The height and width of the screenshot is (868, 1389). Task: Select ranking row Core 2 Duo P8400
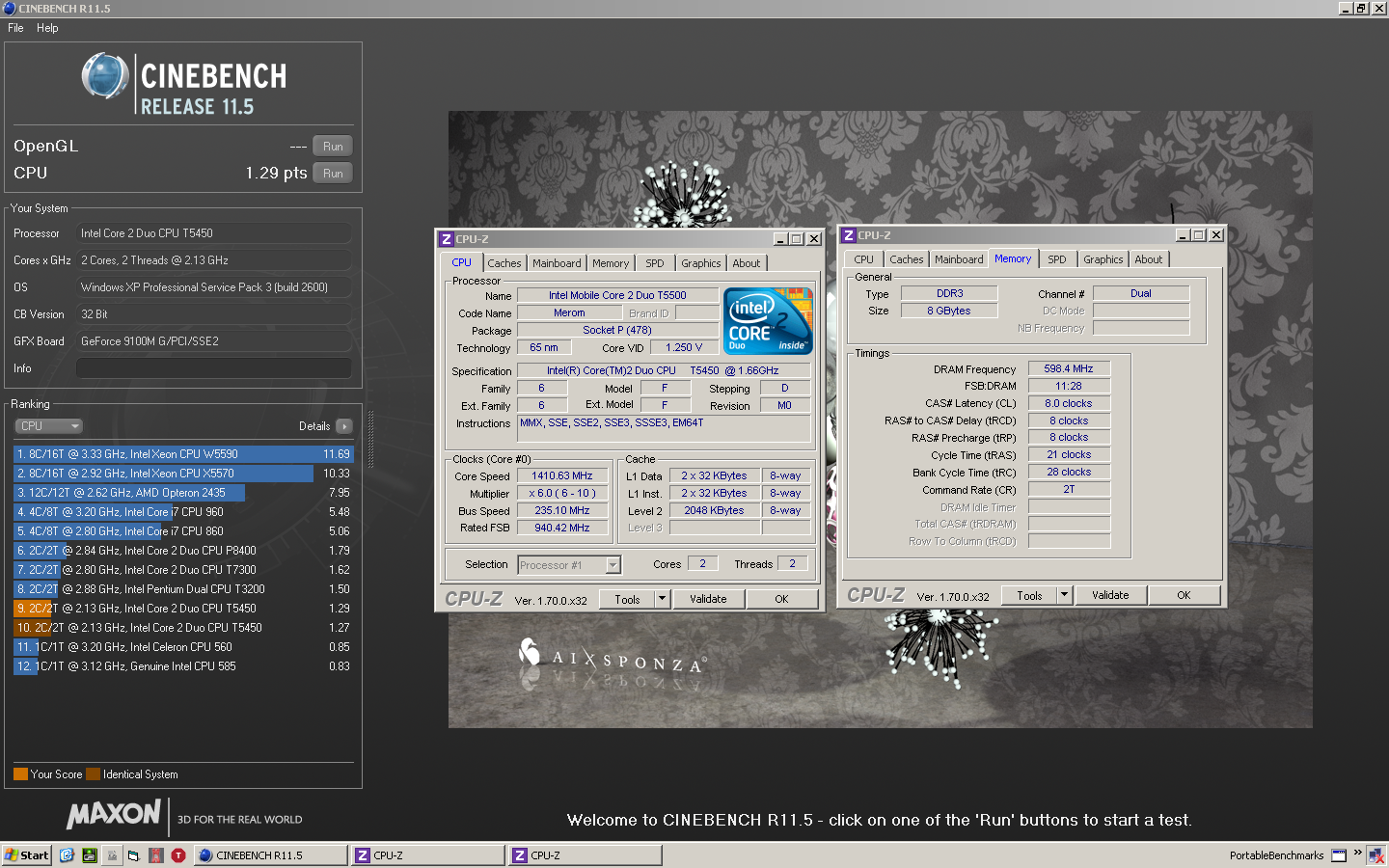(183, 550)
